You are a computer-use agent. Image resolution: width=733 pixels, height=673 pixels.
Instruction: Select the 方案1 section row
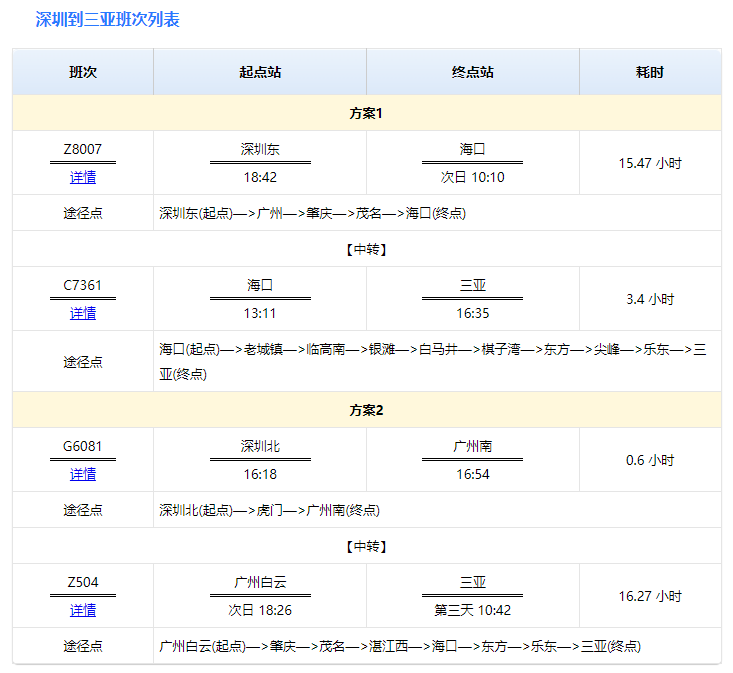(366, 113)
